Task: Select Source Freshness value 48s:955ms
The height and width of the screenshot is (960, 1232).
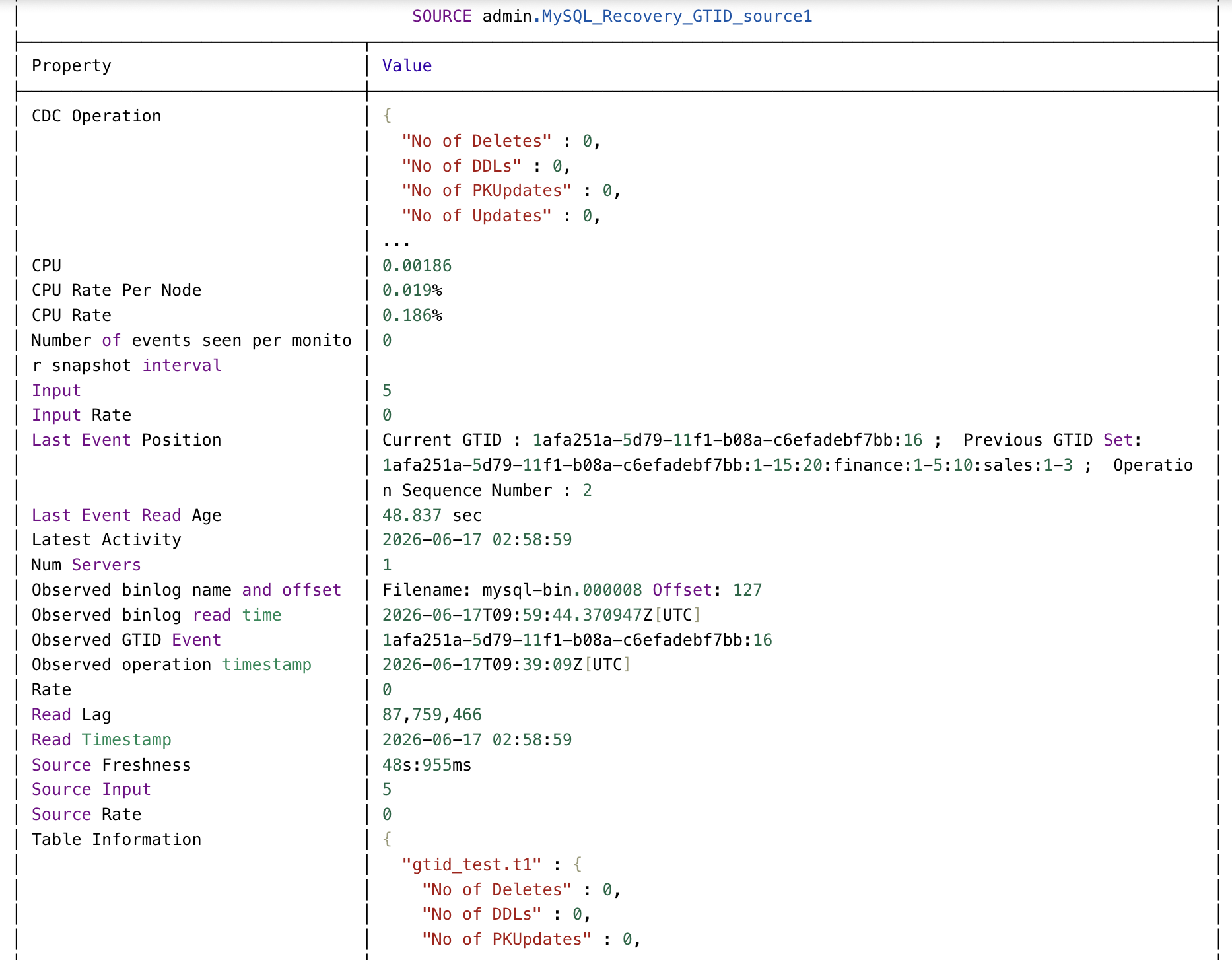Action: tap(427, 765)
